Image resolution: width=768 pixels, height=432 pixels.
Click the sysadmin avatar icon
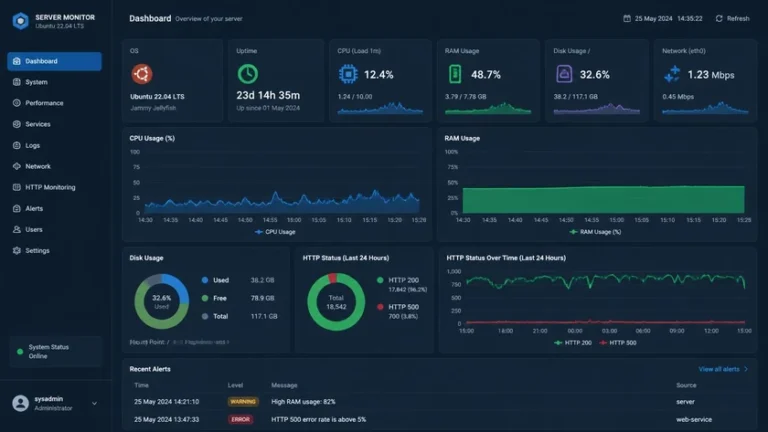pyautogui.click(x=21, y=403)
